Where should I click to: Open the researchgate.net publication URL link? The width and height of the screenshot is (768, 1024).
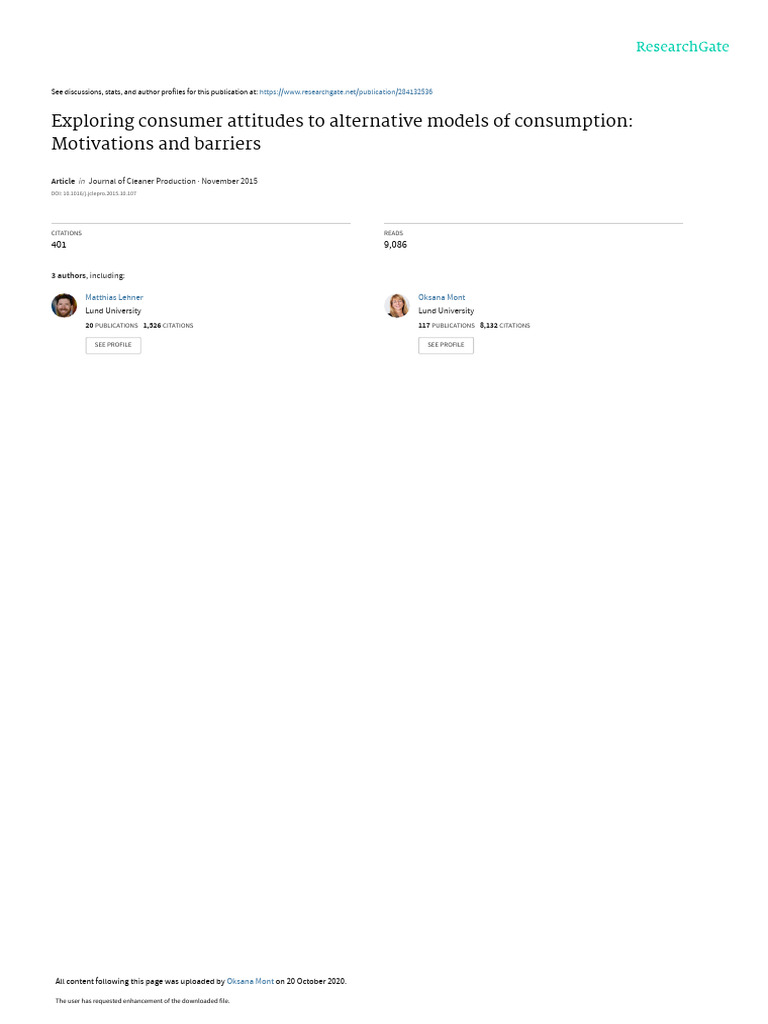(x=346, y=92)
